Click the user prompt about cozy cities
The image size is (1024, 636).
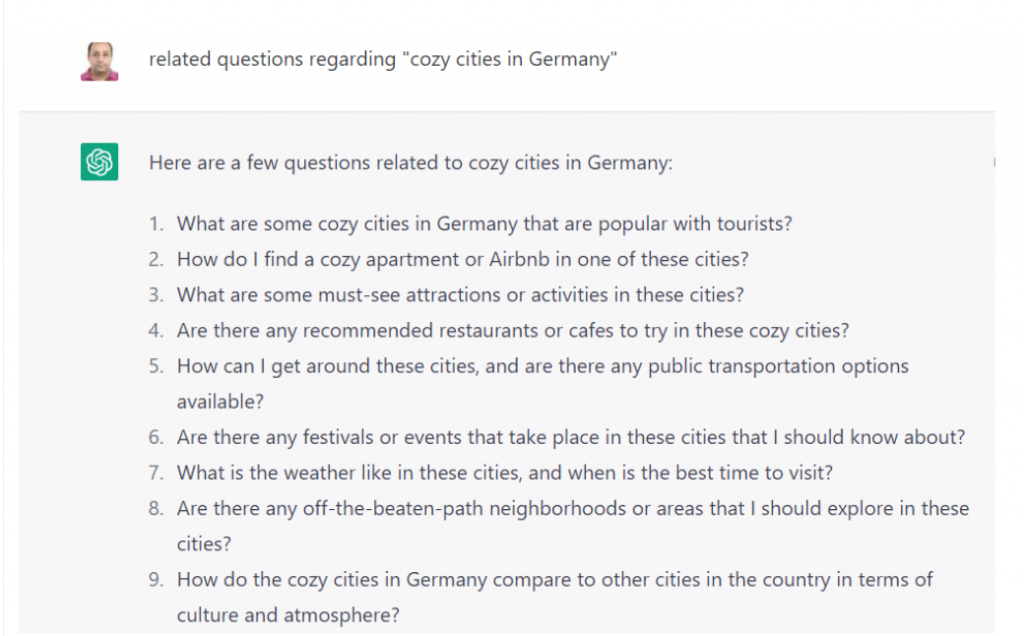[383, 59]
